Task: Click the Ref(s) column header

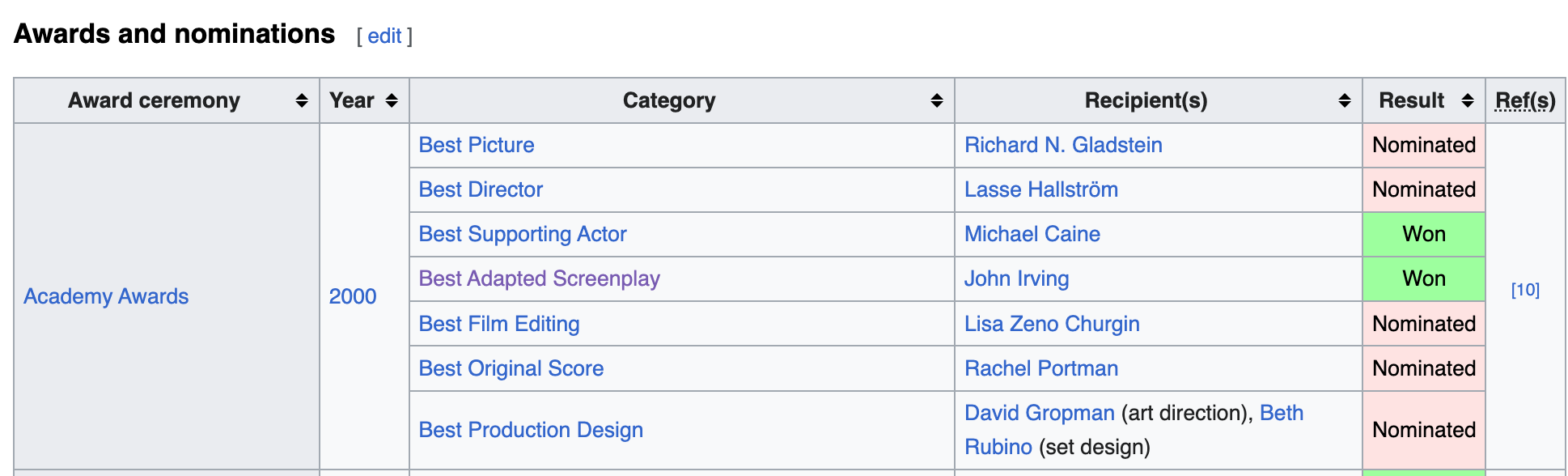Action: tap(1525, 100)
